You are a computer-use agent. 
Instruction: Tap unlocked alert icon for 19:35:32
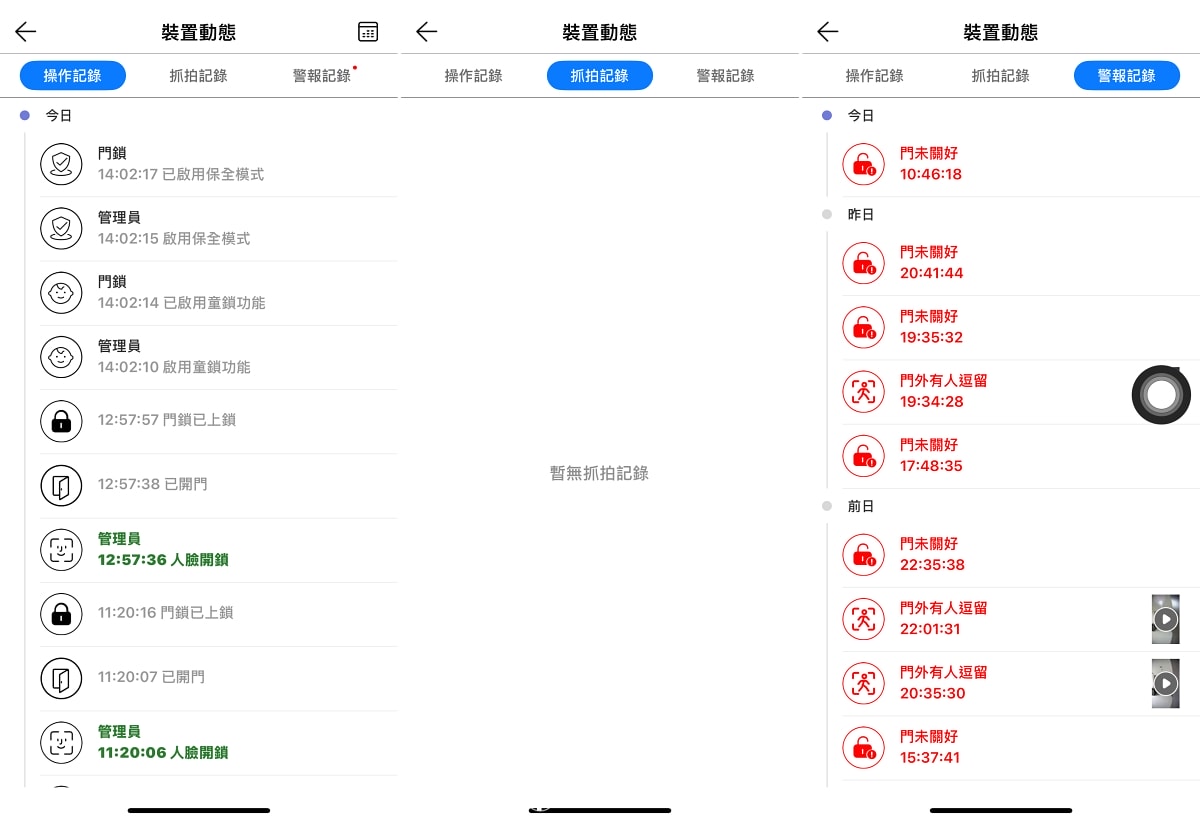(863, 327)
